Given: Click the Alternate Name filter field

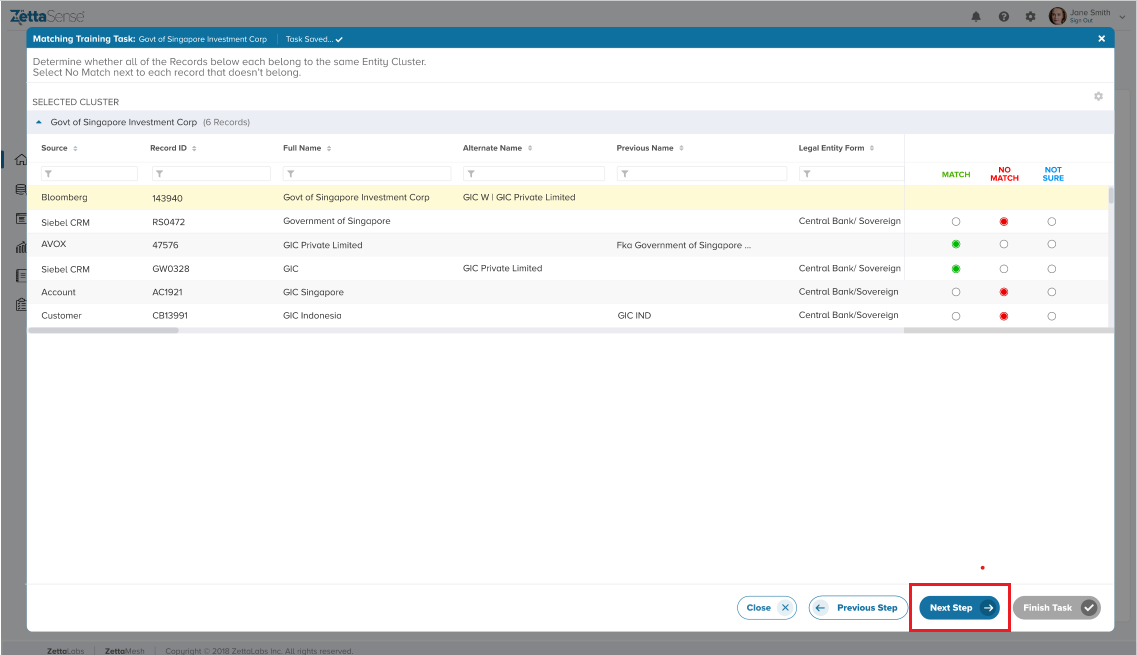Looking at the screenshot, I should (533, 174).
